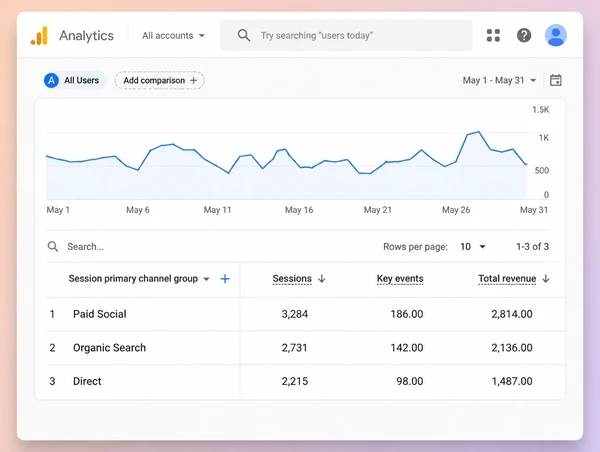Screen dimensions: 600x452
Task: Click the key events value 98.00
Action: [x=410, y=381]
